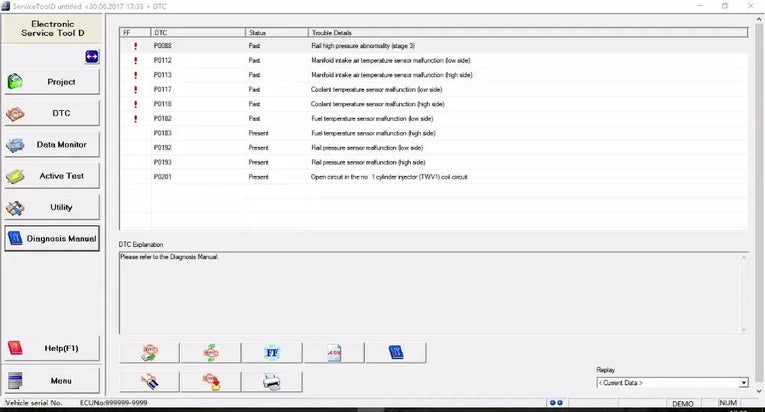Click the blue double-arrow connection icon
Screen dimensions: 765x412
(92, 57)
